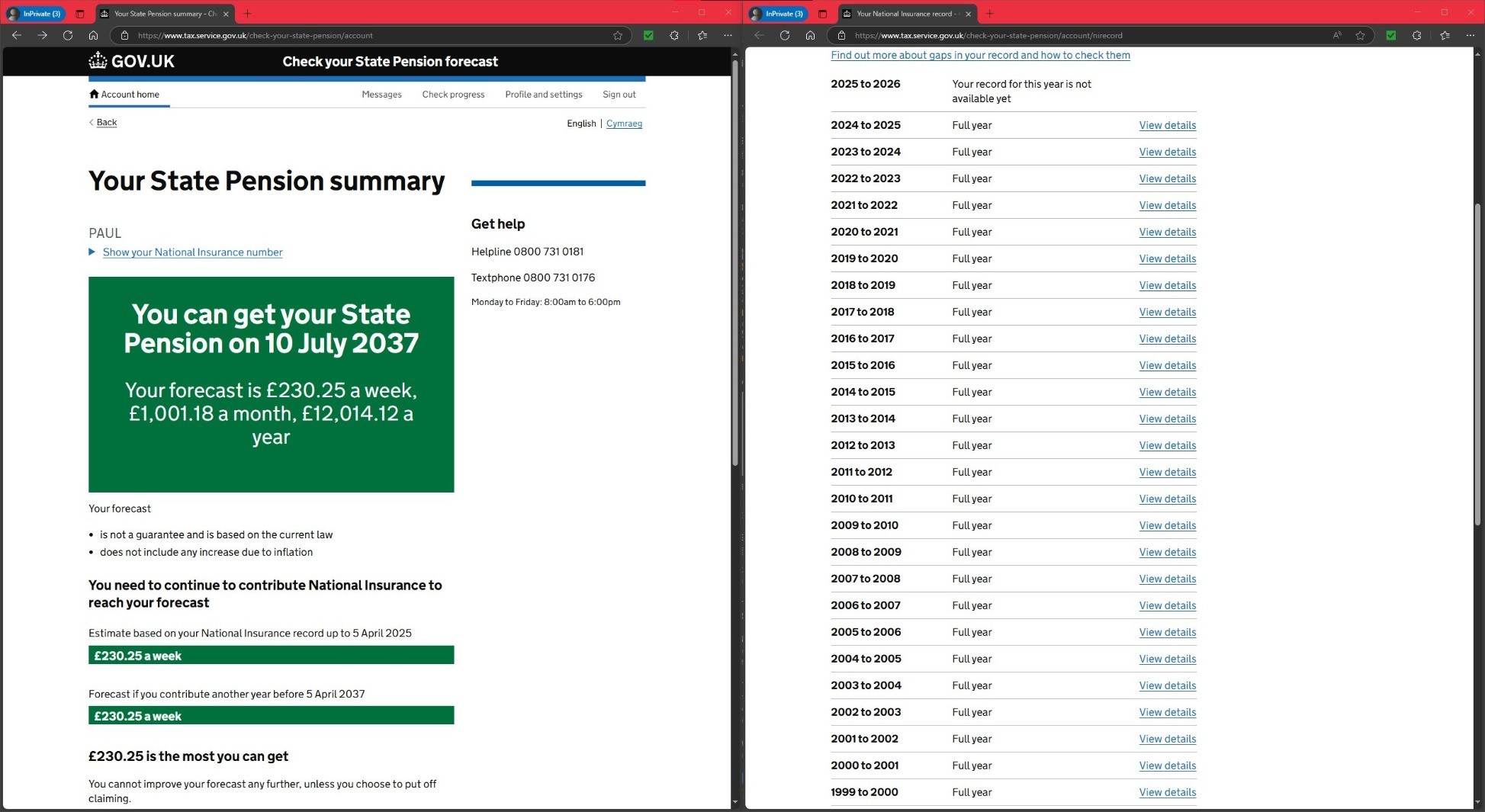This screenshot has width=1485, height=812.
Task: Open link about gaps in your record
Action: pos(980,55)
